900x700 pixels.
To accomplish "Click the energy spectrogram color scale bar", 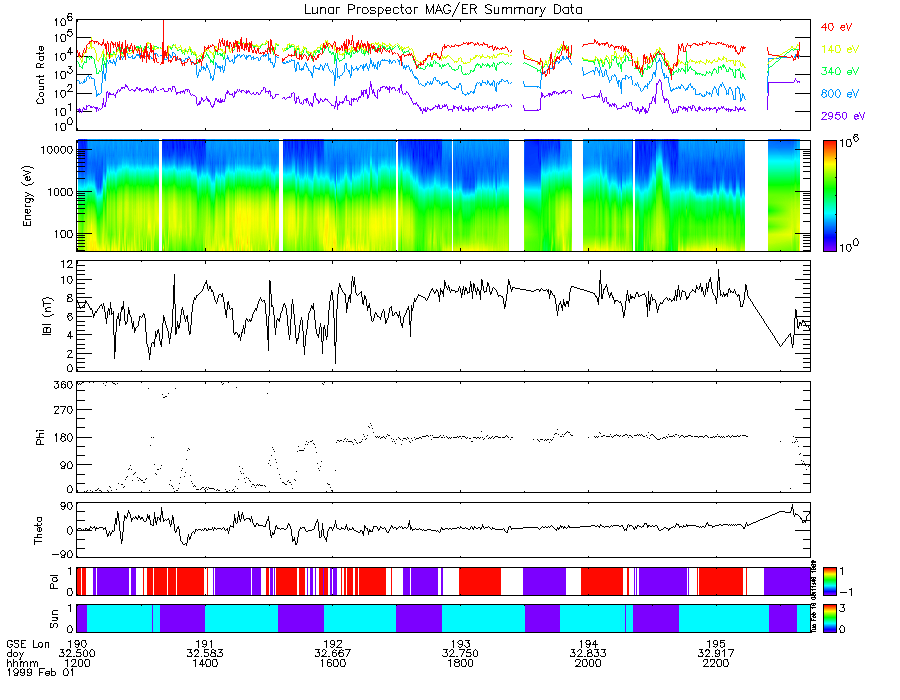I will point(829,196).
